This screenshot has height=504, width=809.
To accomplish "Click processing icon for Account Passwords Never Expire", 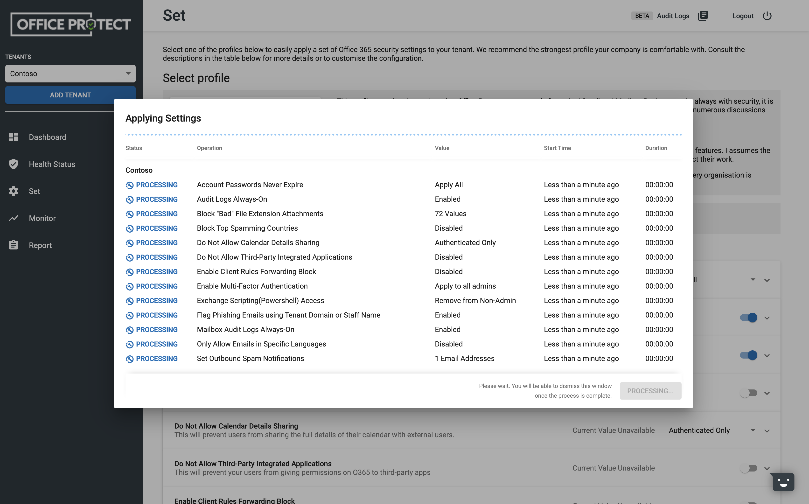I will [130, 185].
